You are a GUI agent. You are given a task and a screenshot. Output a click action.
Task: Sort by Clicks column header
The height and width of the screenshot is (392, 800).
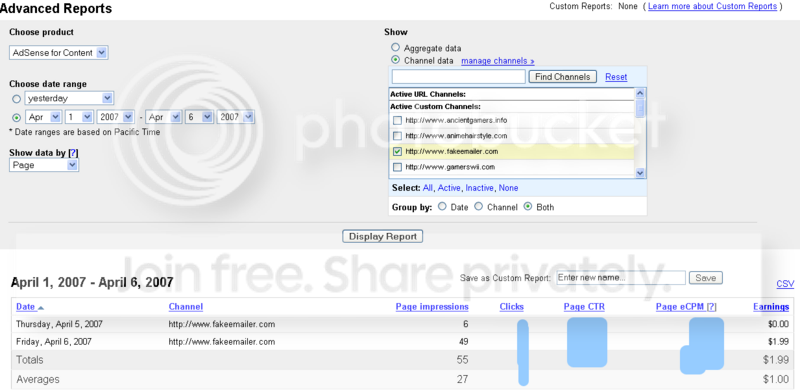[512, 307]
